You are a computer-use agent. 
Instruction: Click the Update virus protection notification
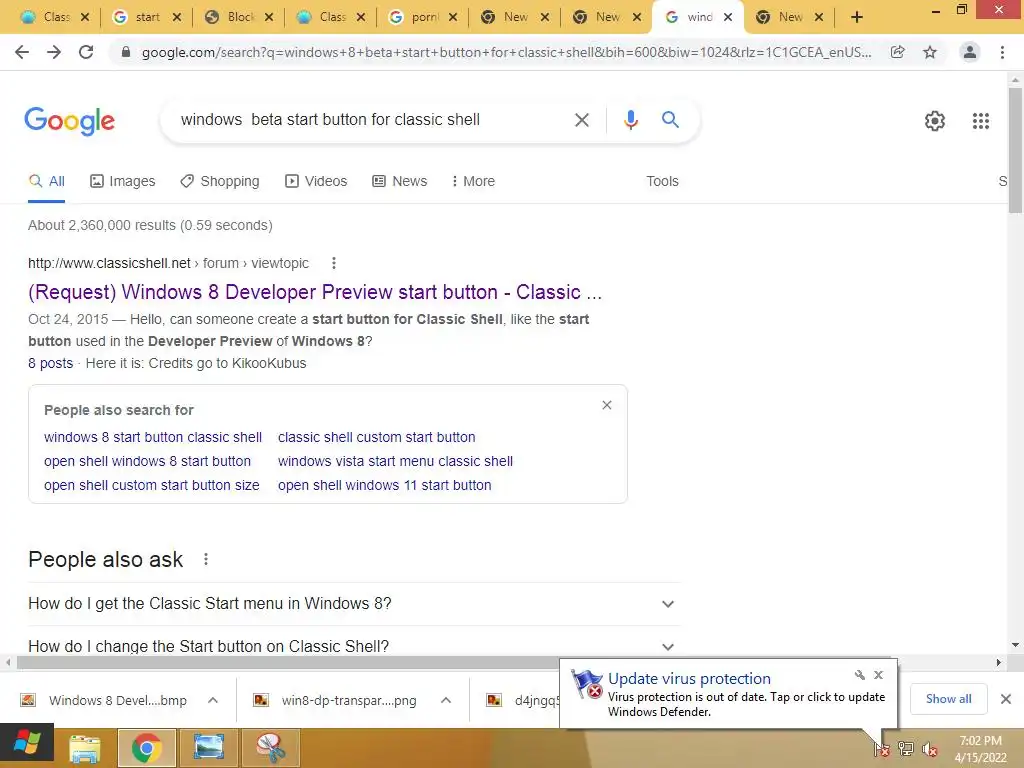click(728, 694)
